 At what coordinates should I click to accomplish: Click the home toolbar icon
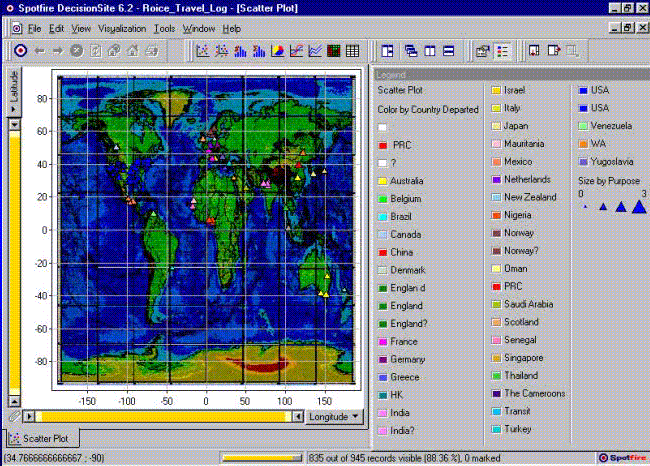tap(133, 51)
